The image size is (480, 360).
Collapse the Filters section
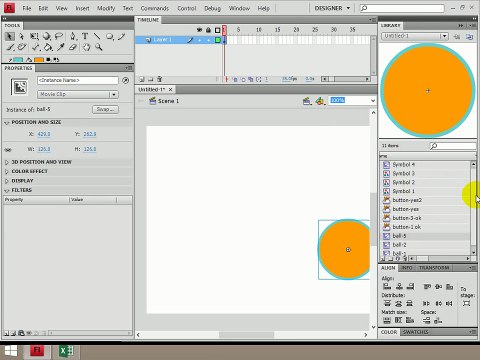(7, 190)
